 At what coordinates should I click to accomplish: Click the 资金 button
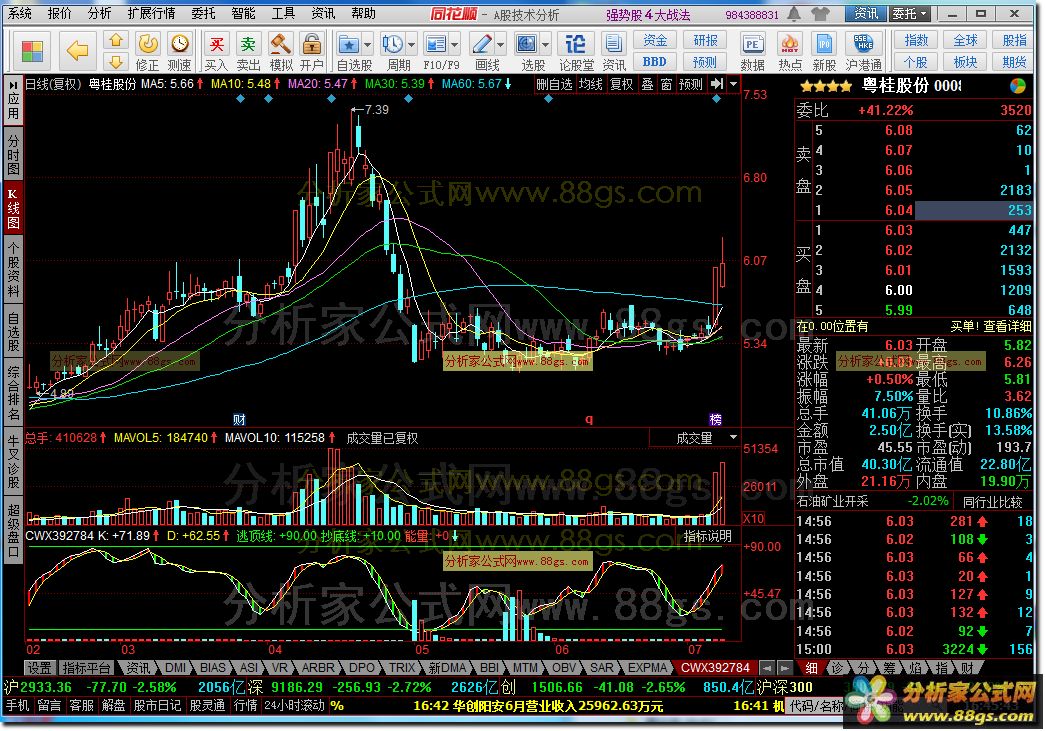tap(654, 41)
